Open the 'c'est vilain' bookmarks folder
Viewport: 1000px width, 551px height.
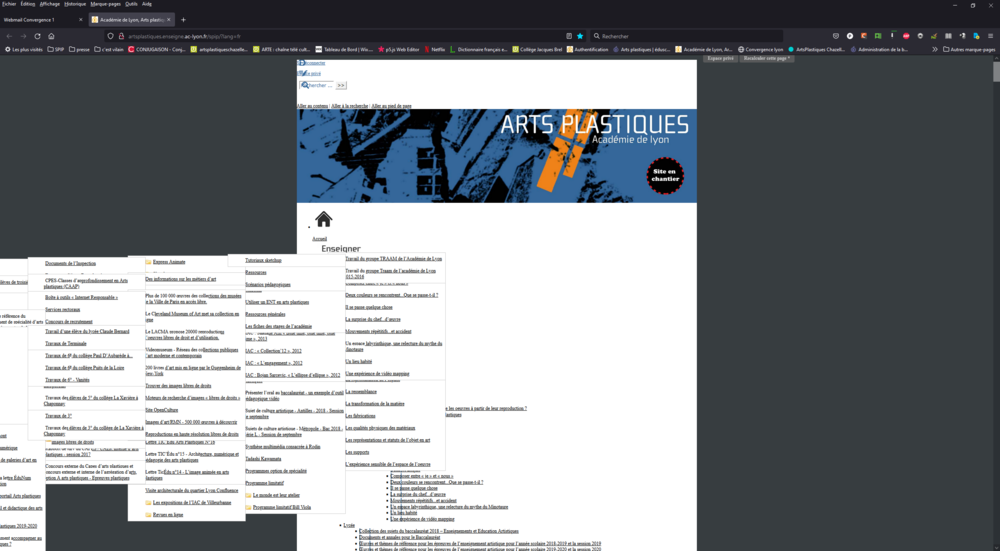pos(108,49)
